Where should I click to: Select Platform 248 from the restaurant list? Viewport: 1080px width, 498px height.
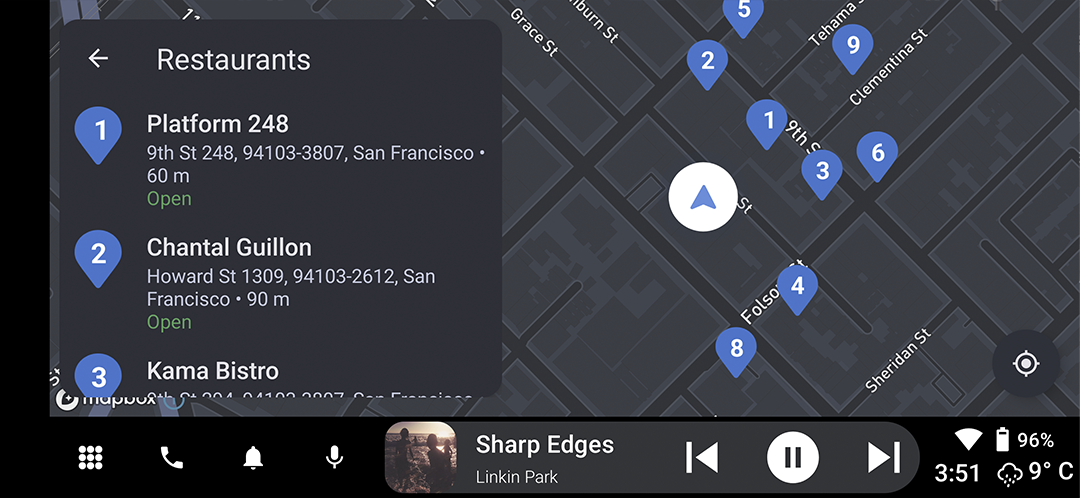[280, 160]
